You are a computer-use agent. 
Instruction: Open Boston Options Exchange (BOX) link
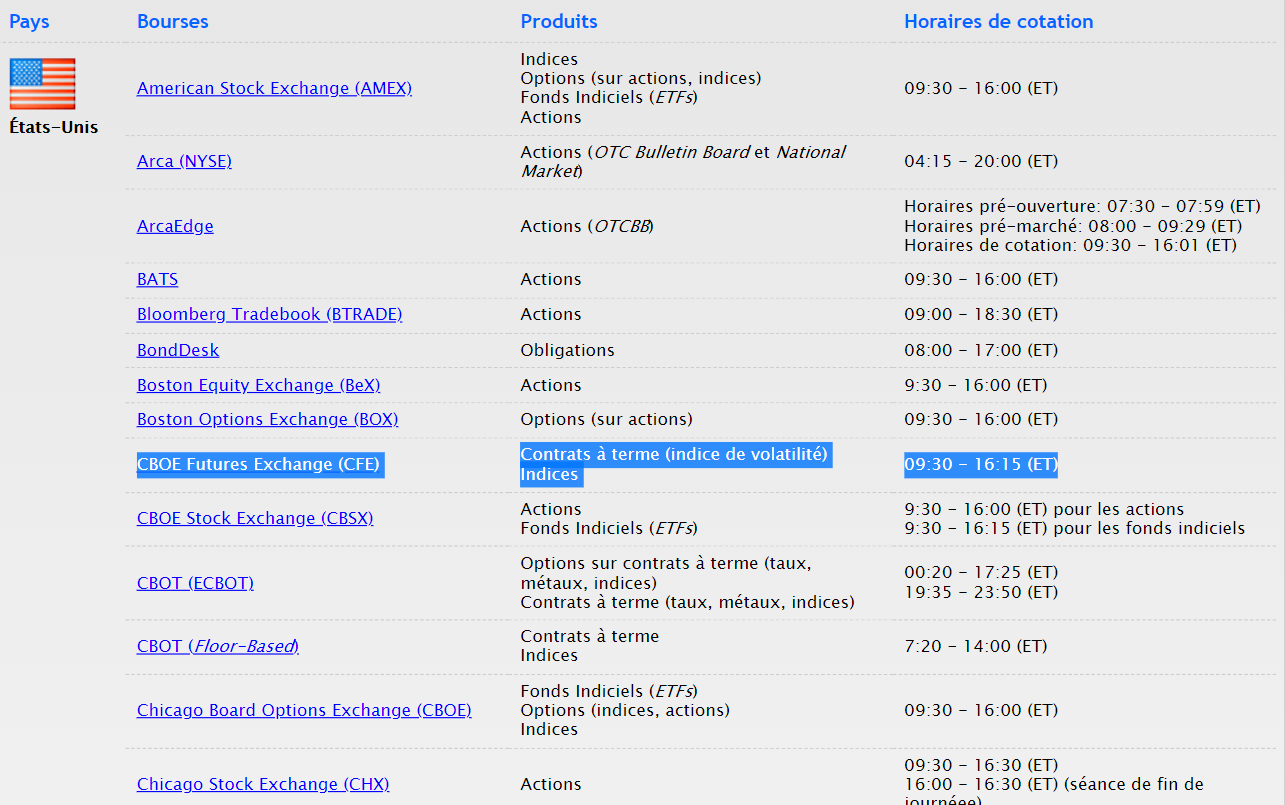click(x=267, y=419)
